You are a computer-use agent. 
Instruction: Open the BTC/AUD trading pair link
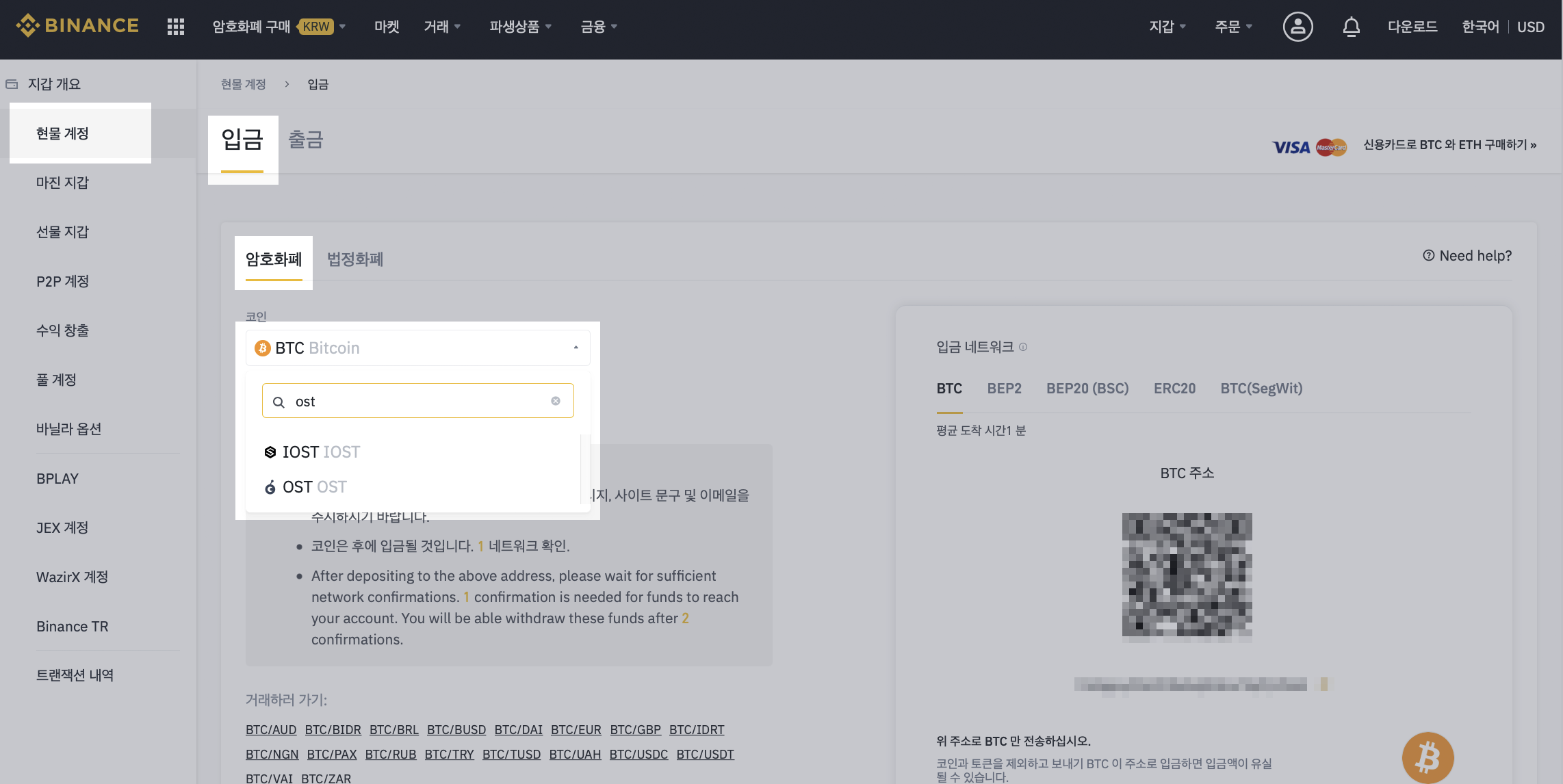click(271, 730)
